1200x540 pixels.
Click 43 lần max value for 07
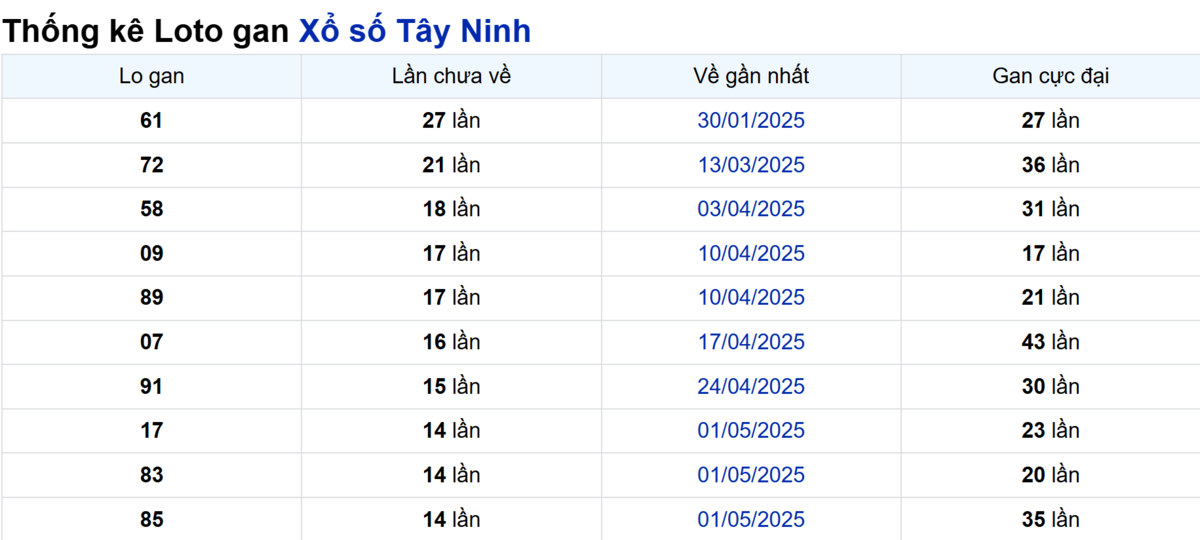[x=1051, y=342]
